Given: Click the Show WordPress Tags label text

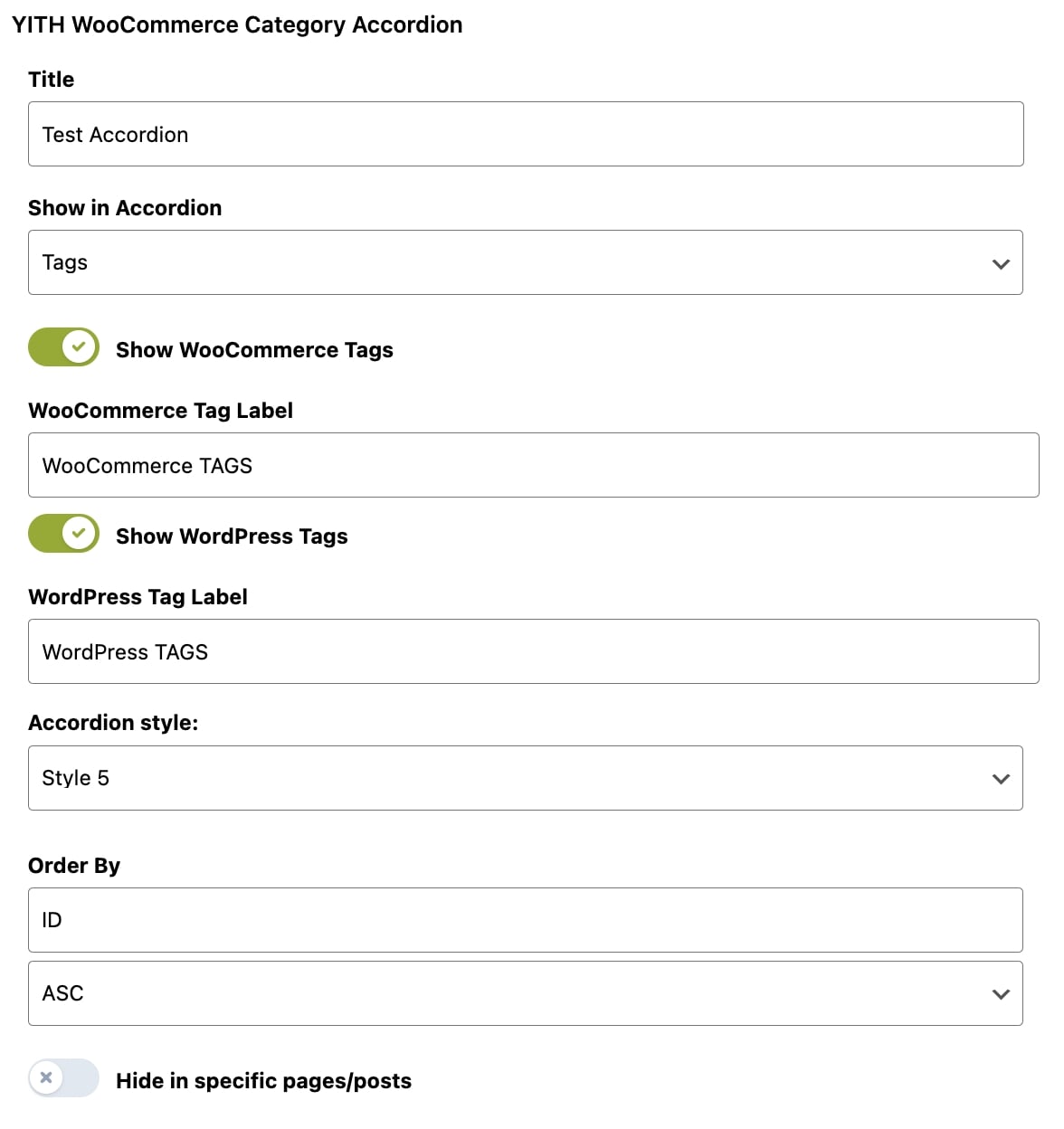Looking at the screenshot, I should tap(232, 536).
